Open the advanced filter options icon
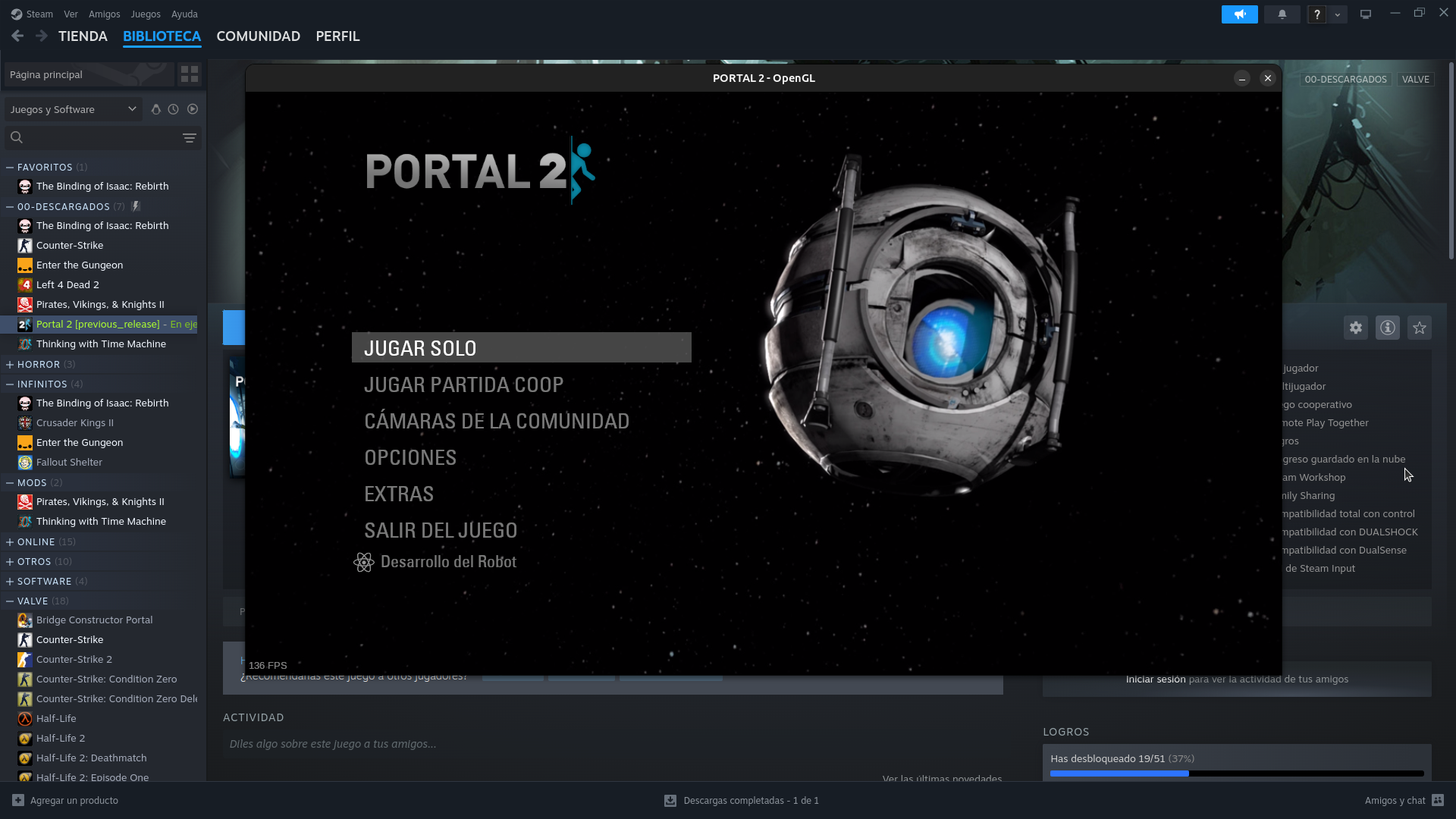The image size is (1456, 819). coord(190,137)
